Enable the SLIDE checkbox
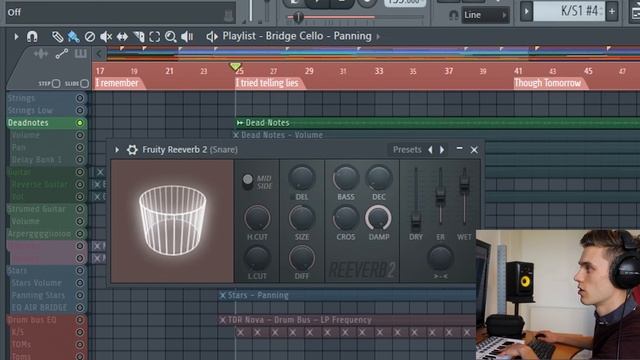This screenshot has width=640, height=360. (x=84, y=84)
